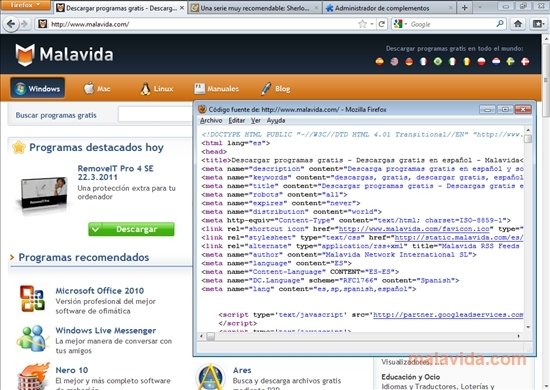Go back with the browser back arrow
Screen dimensions: 550x390
11,24
